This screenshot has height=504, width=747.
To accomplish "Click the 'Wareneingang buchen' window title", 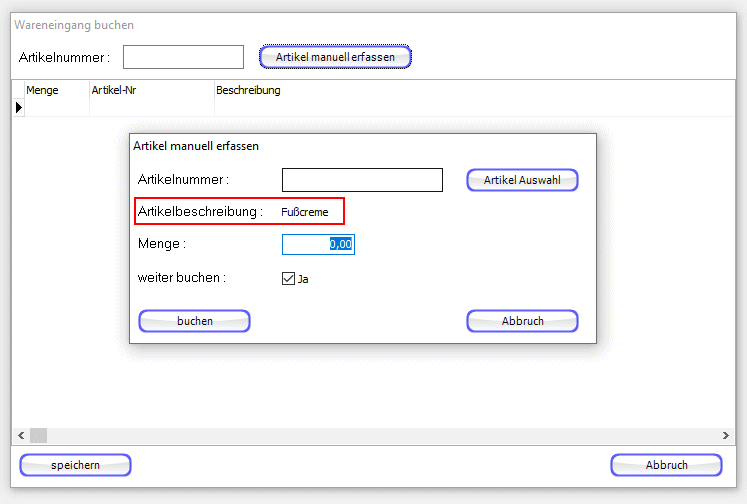I will [74, 25].
